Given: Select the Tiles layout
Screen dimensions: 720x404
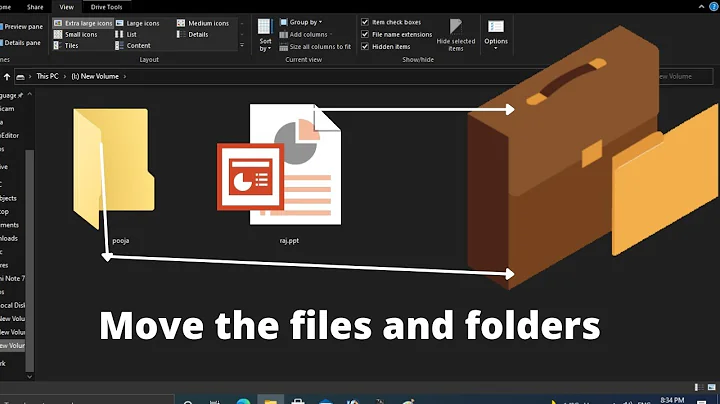Looking at the screenshot, I should click(66, 45).
